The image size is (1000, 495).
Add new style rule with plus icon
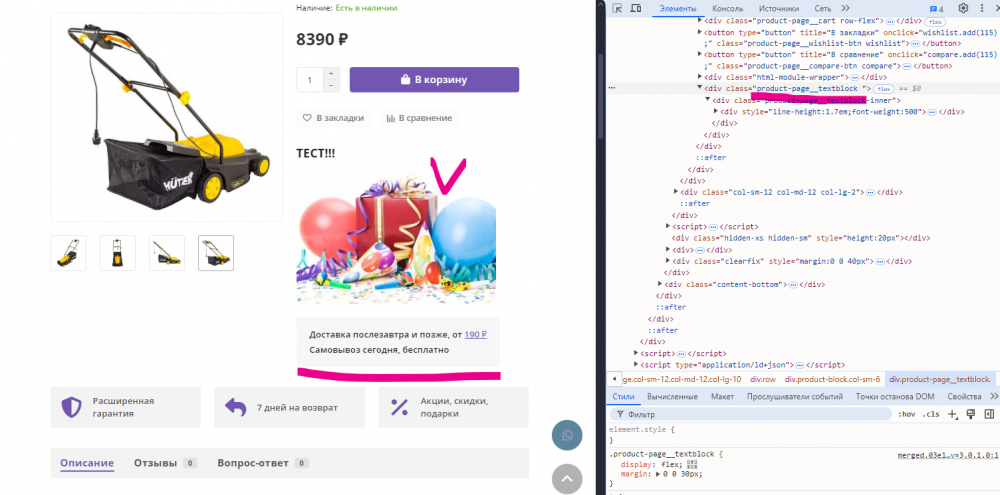[x=953, y=414]
